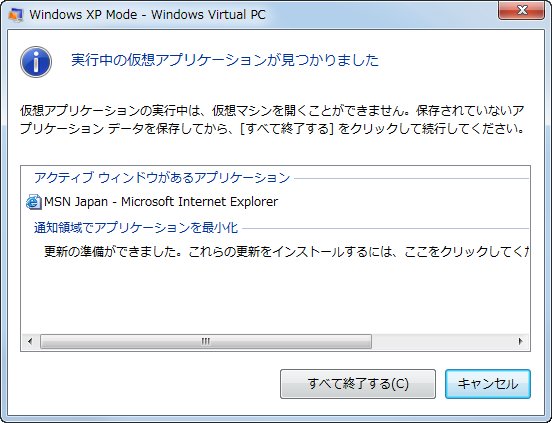Image resolution: width=552 pixels, height=423 pixels.
Task: Click the Windows Virtual PC title bar icon
Action: (15, 15)
